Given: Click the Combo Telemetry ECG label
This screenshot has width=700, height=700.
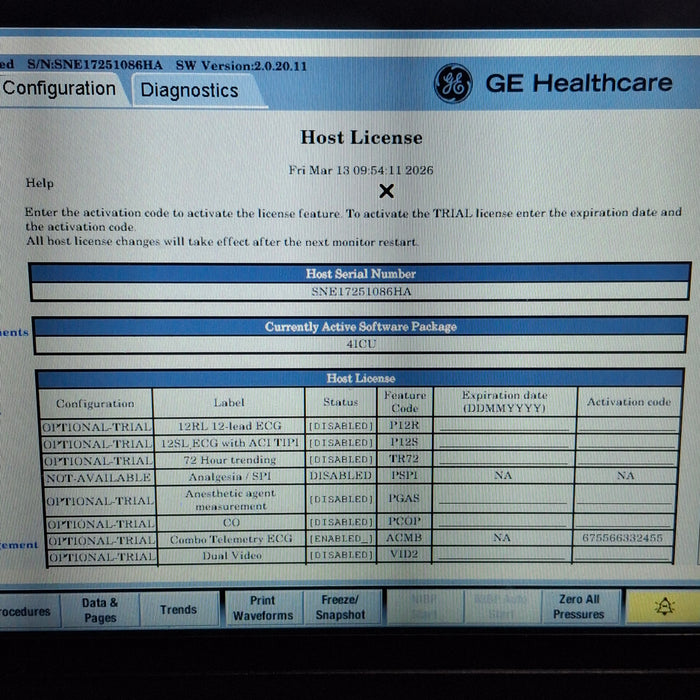Looking at the screenshot, I should [x=231, y=539].
